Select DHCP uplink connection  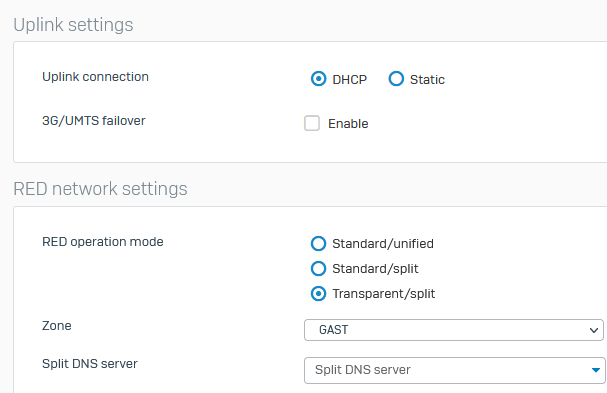[318, 79]
